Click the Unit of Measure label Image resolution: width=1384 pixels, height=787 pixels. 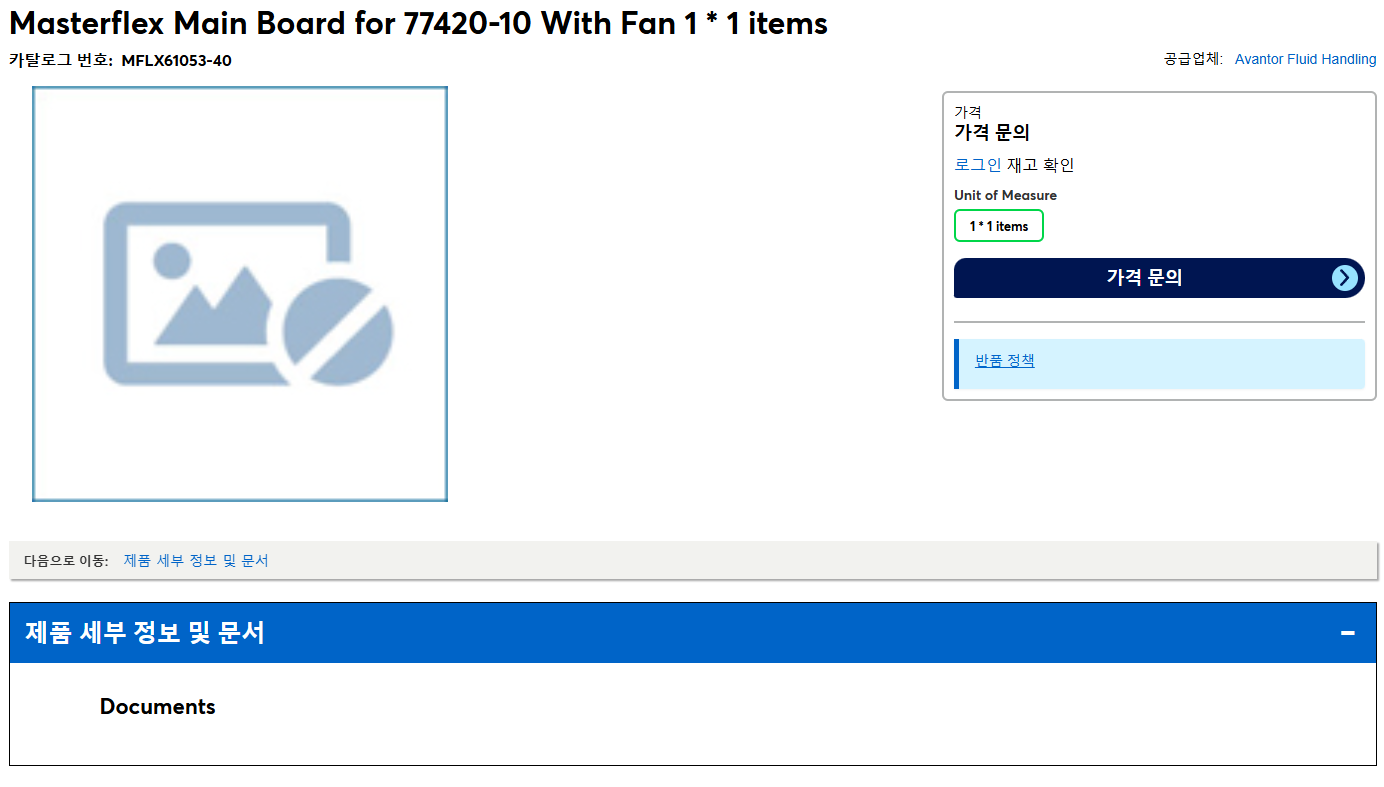coord(1005,195)
